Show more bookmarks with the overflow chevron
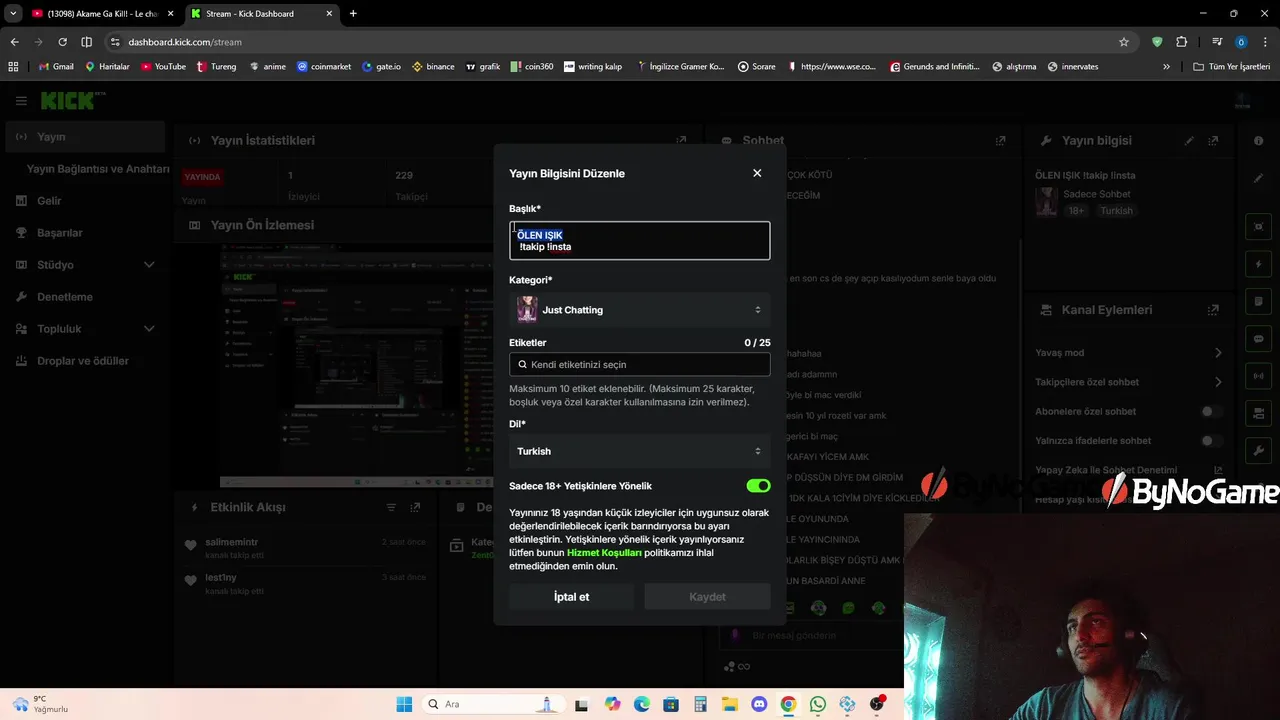 coord(1166,67)
